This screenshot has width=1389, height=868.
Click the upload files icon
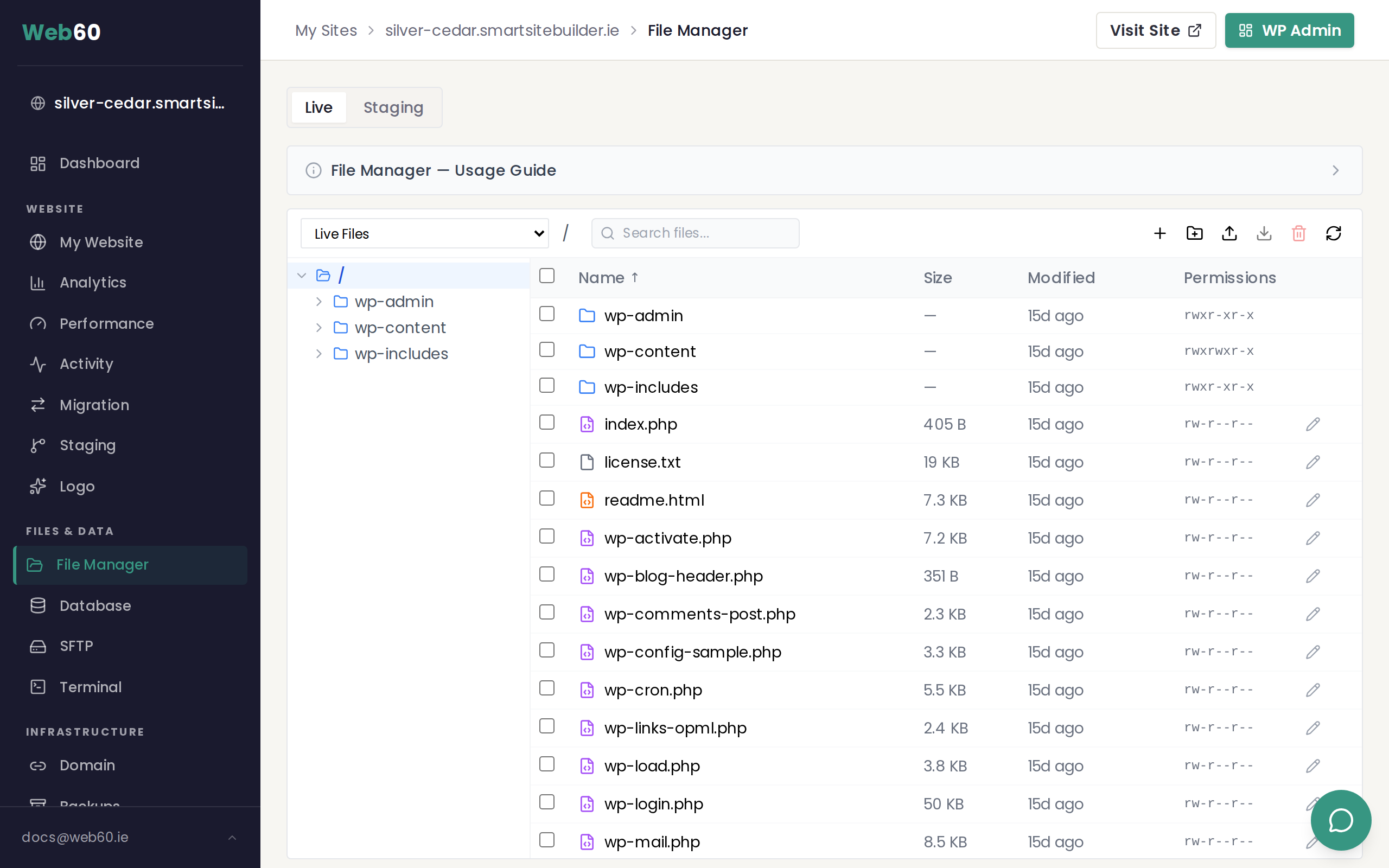point(1229,233)
